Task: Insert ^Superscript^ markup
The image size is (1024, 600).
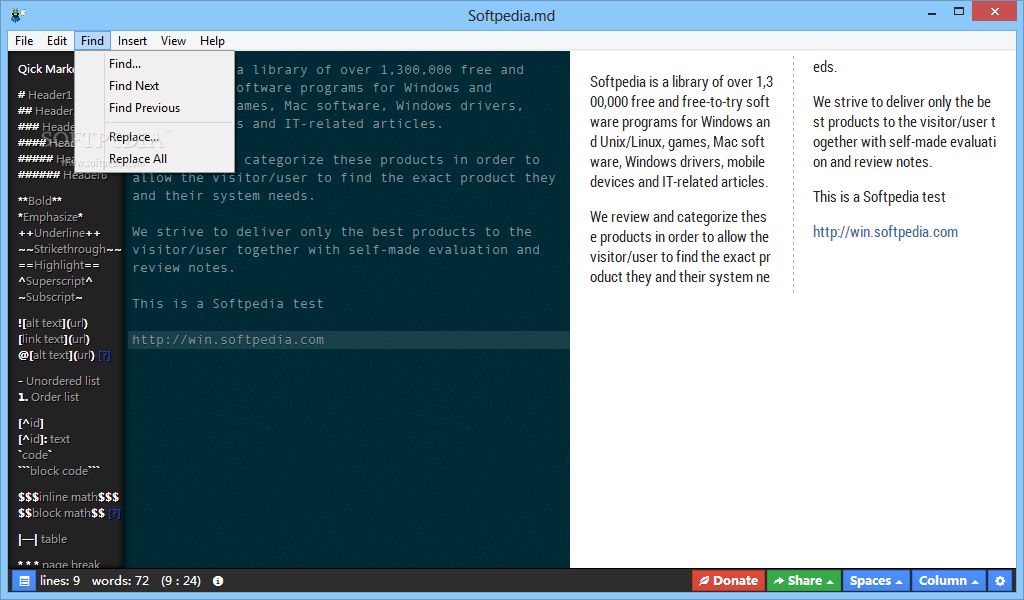Action: click(56, 281)
